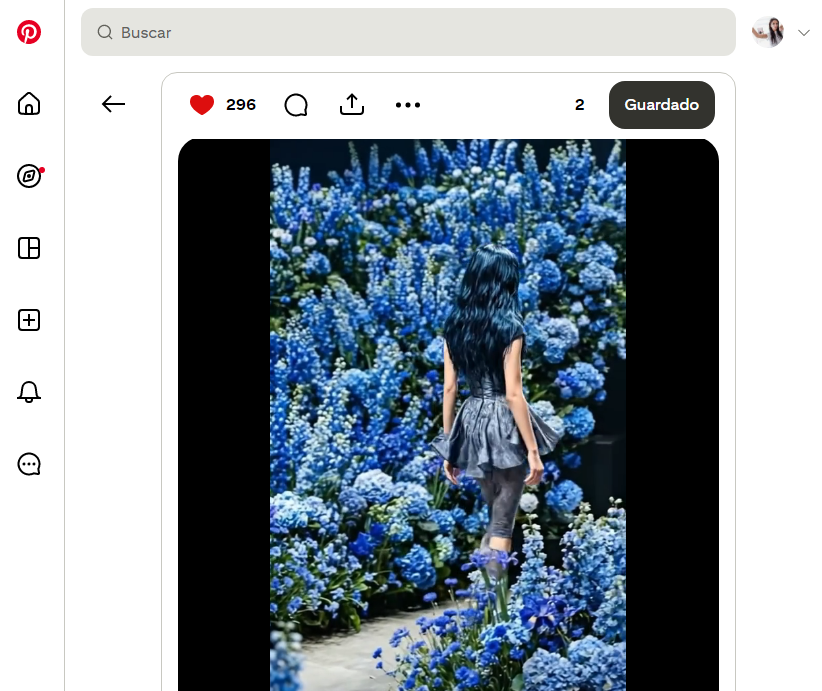The width and height of the screenshot is (822, 691).
Task: Open the profile avatar picture
Action: click(767, 32)
